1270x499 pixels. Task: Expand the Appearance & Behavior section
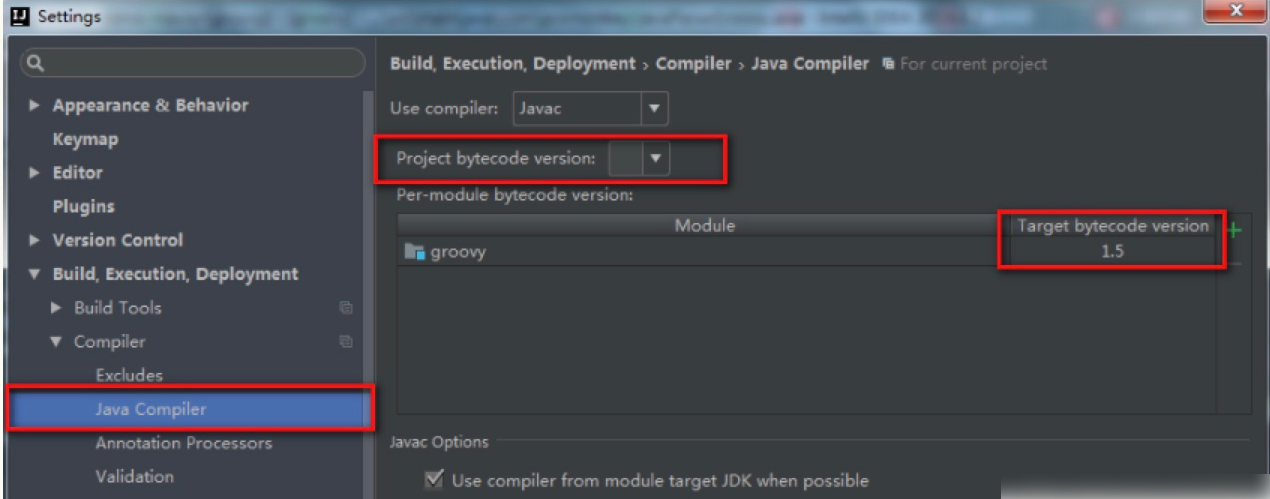coord(35,106)
